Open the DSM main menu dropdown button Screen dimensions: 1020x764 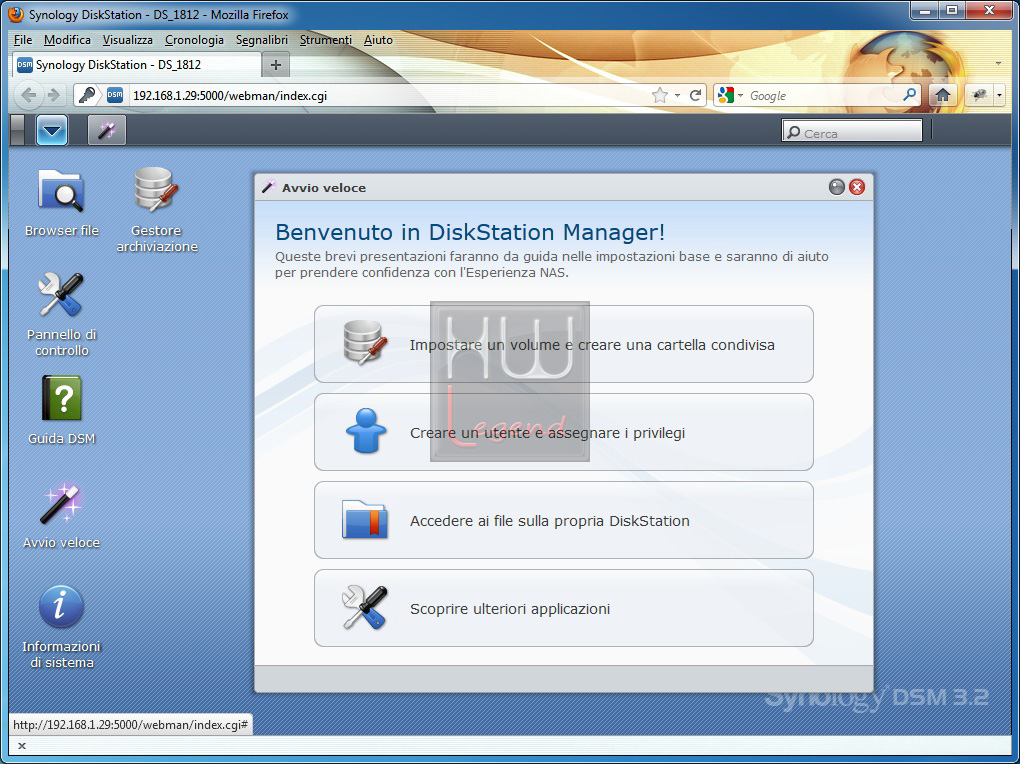pos(52,130)
